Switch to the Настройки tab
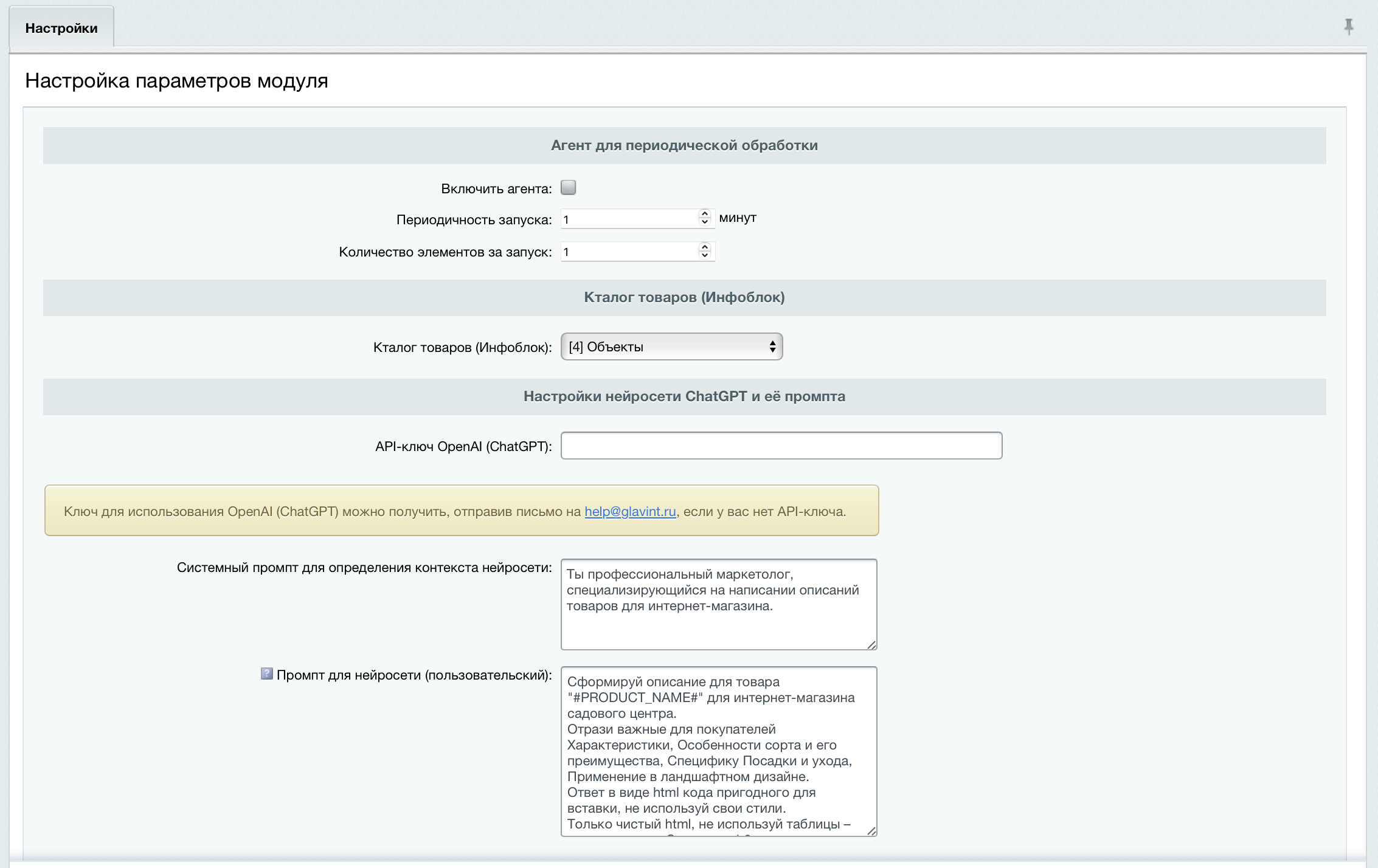The width and height of the screenshot is (1378, 868). [x=61, y=28]
